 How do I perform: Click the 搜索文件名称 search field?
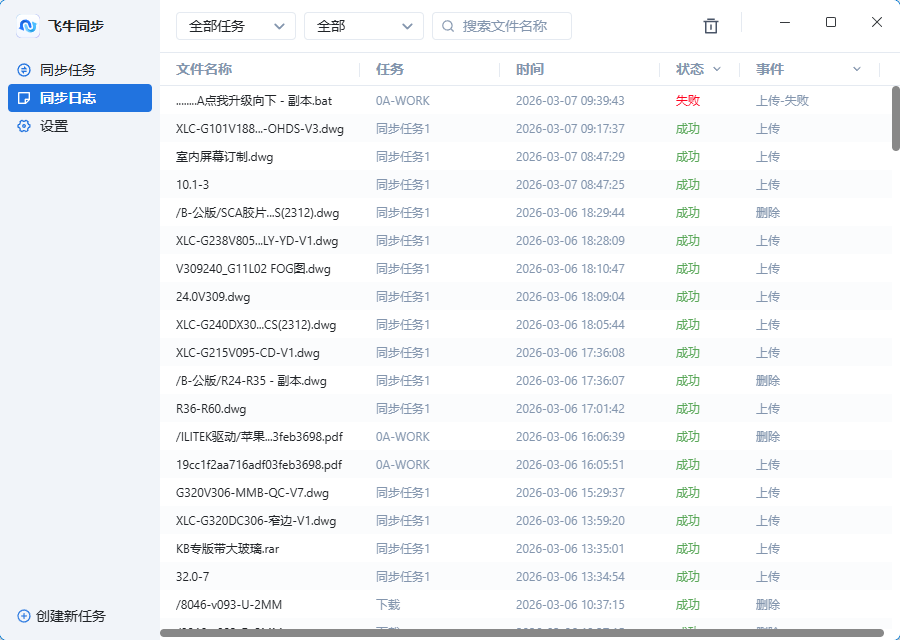tap(502, 26)
